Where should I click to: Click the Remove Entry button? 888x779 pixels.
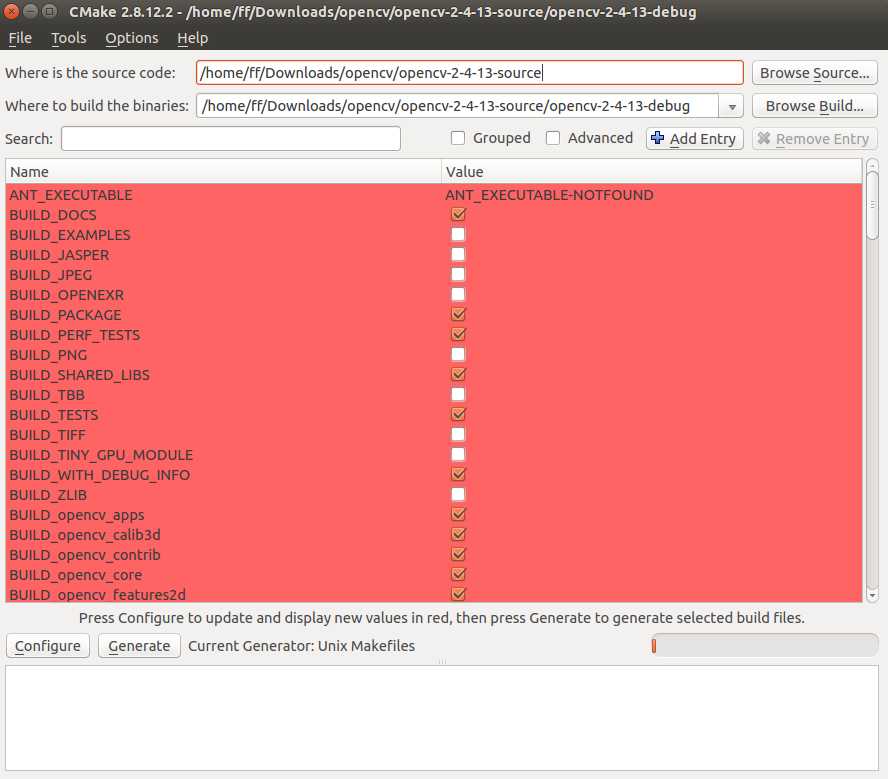coord(814,139)
